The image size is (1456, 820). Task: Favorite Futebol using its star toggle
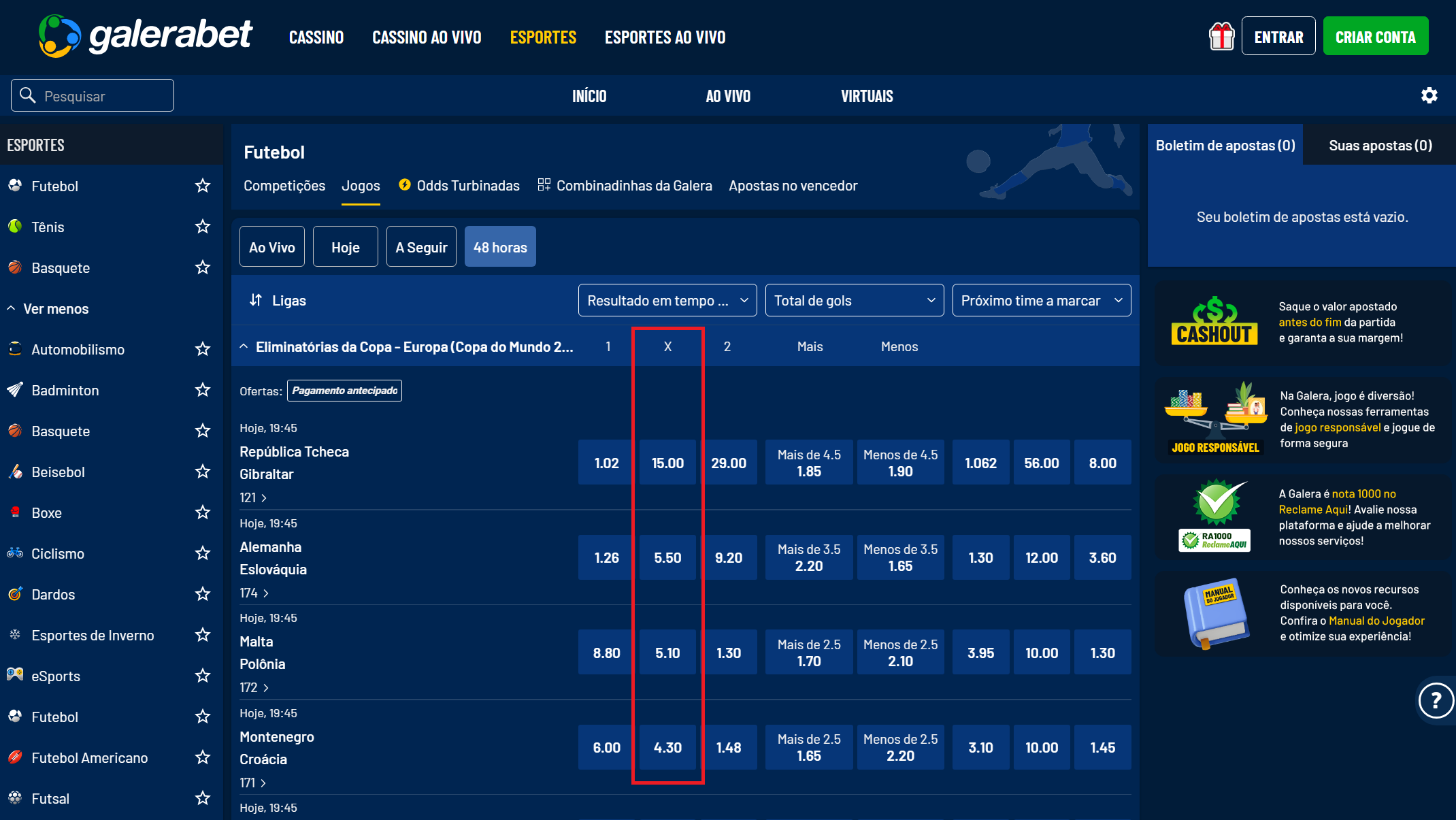(202, 185)
